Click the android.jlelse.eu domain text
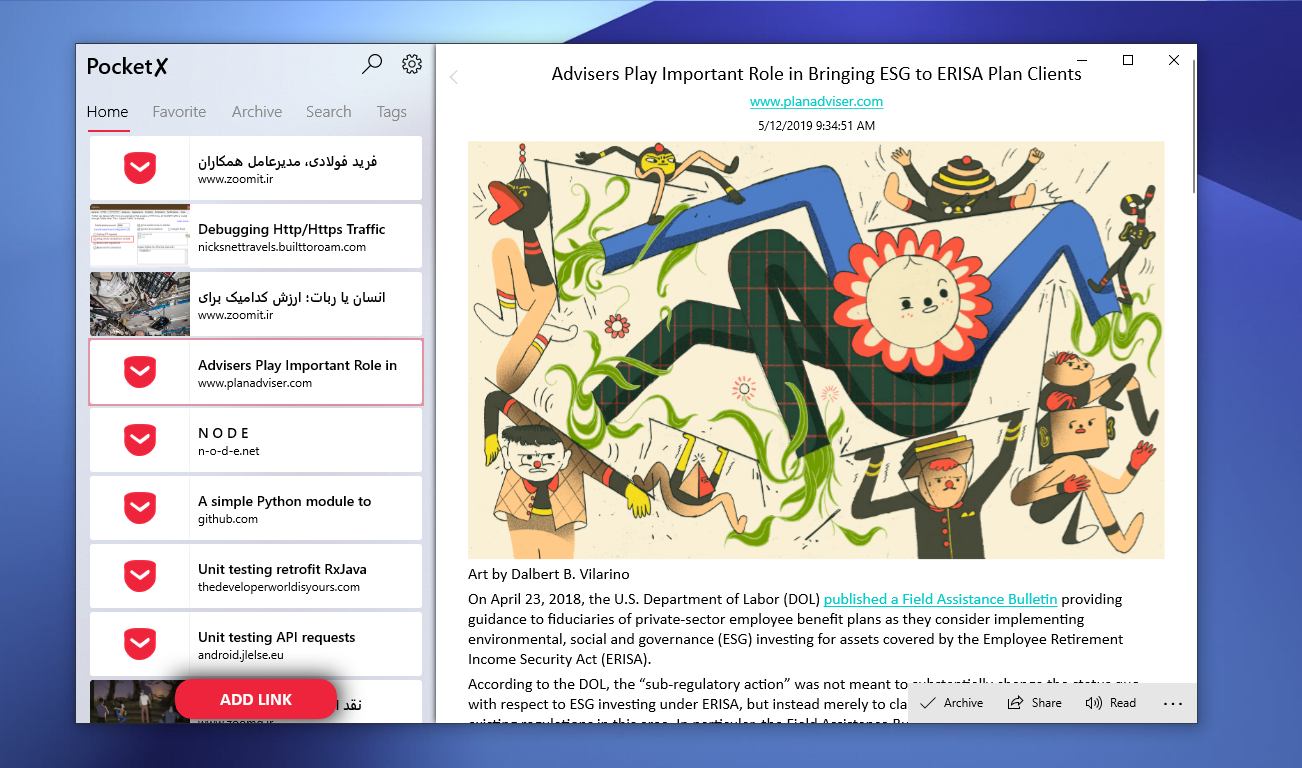This screenshot has width=1302, height=768. pos(241,655)
